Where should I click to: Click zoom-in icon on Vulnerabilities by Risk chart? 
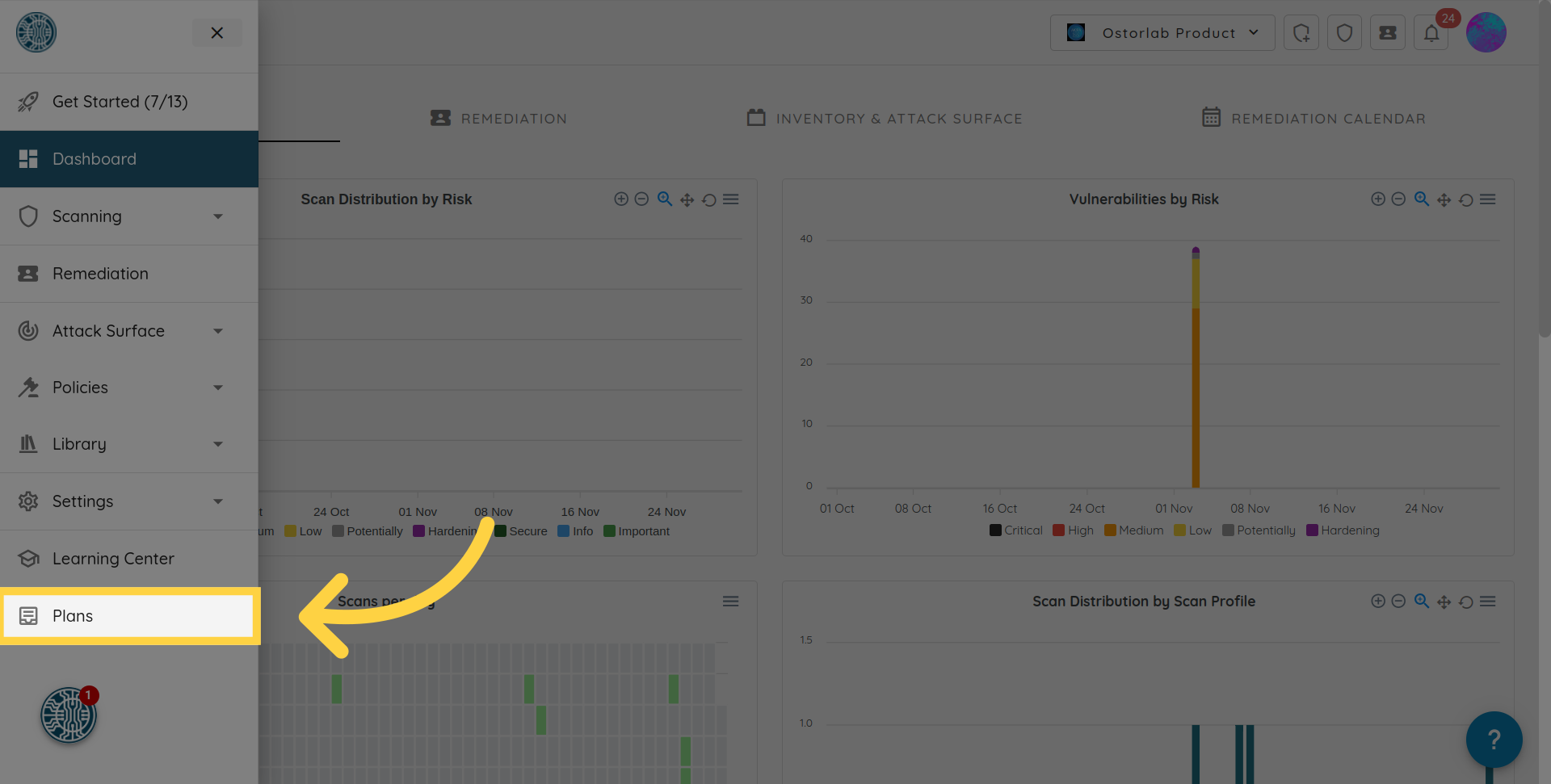[x=1378, y=199]
